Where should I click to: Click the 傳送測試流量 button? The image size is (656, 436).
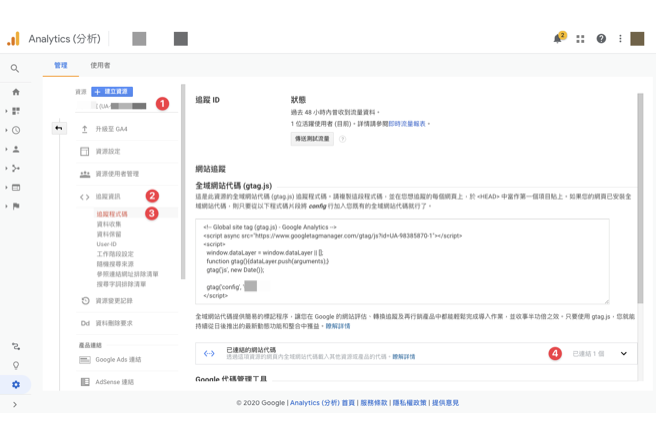click(312, 139)
